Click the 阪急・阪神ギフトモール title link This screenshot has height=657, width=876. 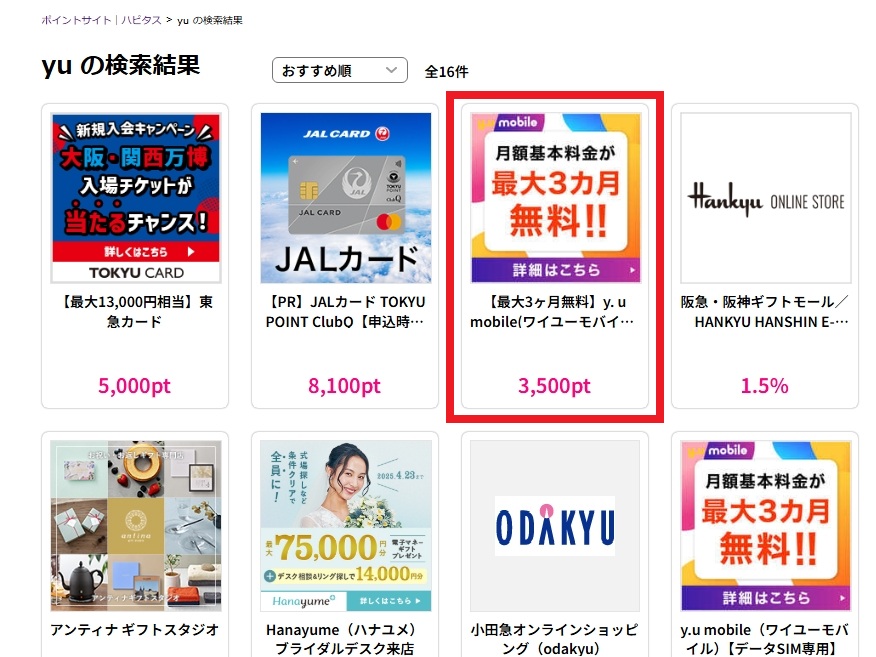765,312
